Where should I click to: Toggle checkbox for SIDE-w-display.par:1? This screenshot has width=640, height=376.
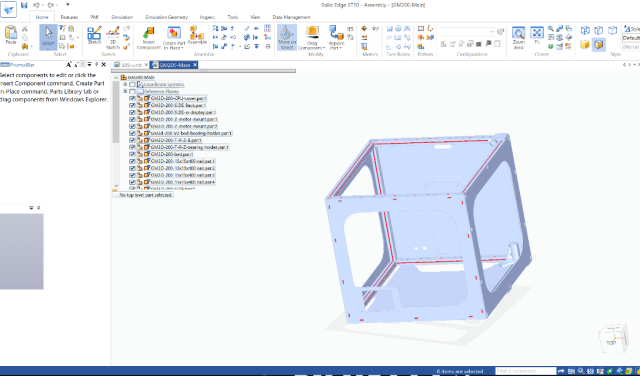coord(132,112)
